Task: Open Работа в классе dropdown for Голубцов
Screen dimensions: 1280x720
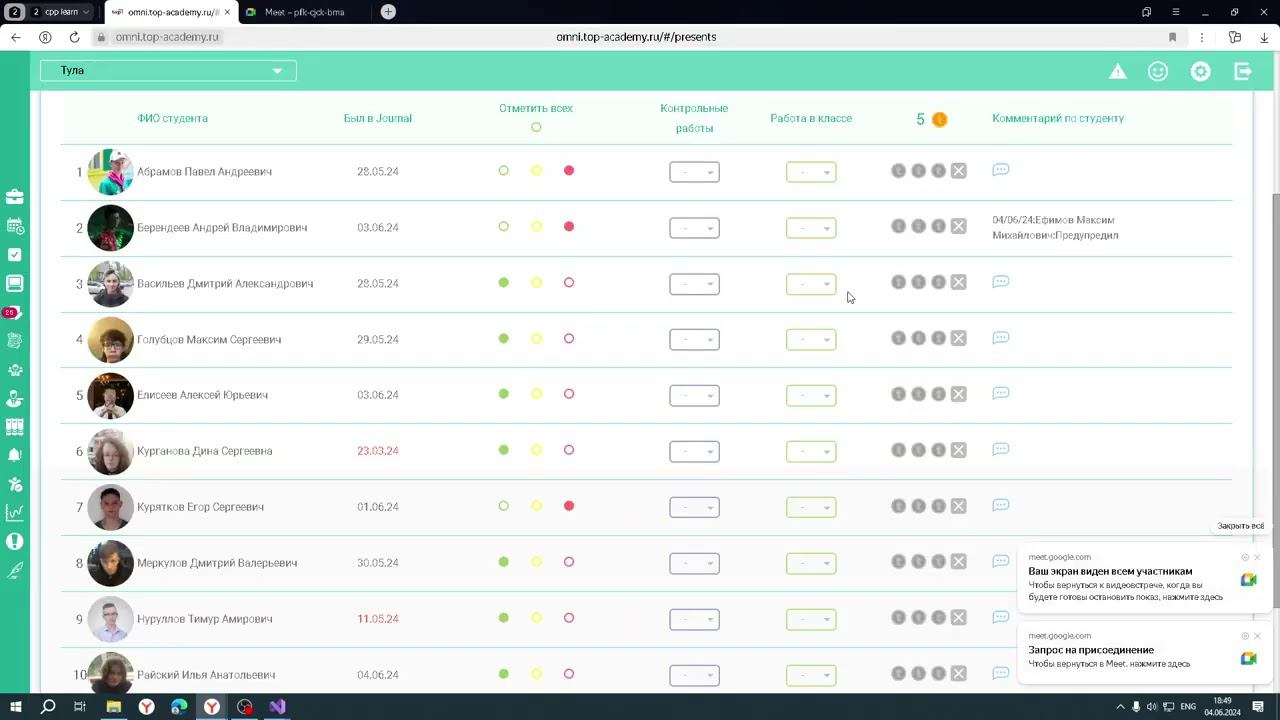Action: click(x=811, y=340)
